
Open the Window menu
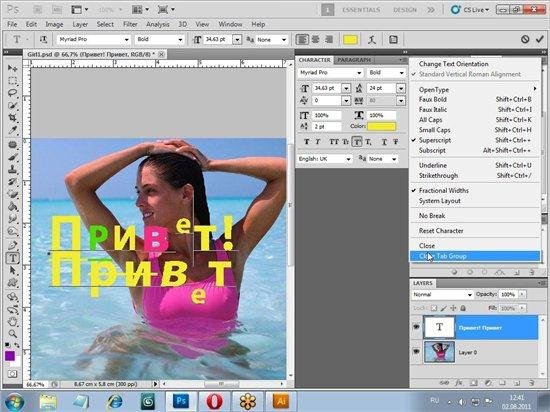[x=230, y=24]
